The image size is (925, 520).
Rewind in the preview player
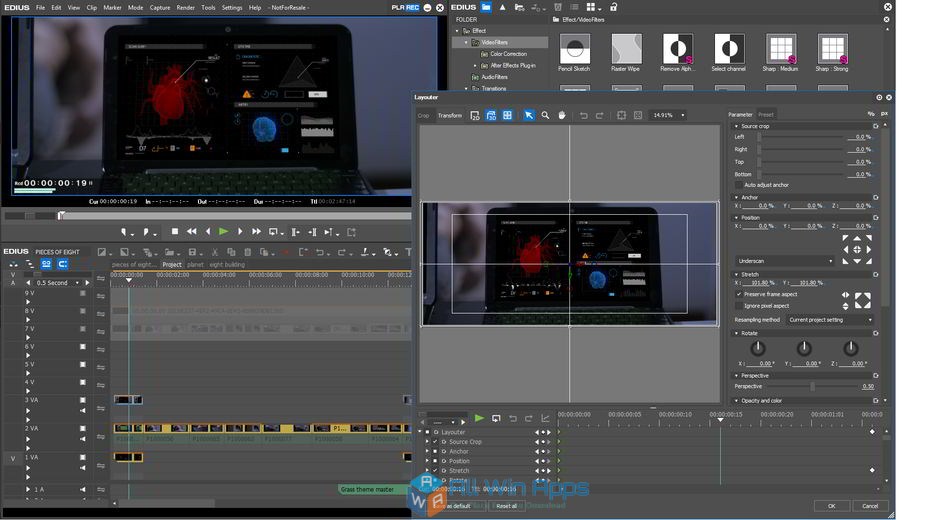pyautogui.click(x=192, y=231)
